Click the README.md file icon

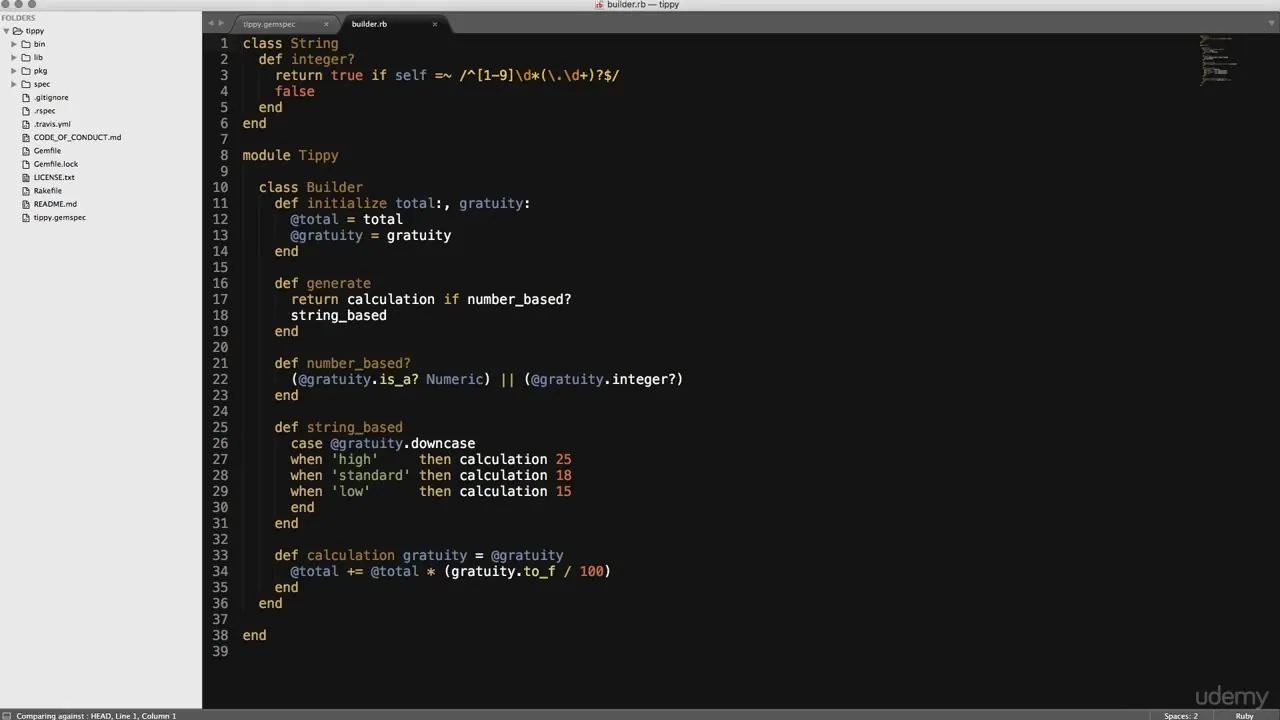(x=26, y=204)
